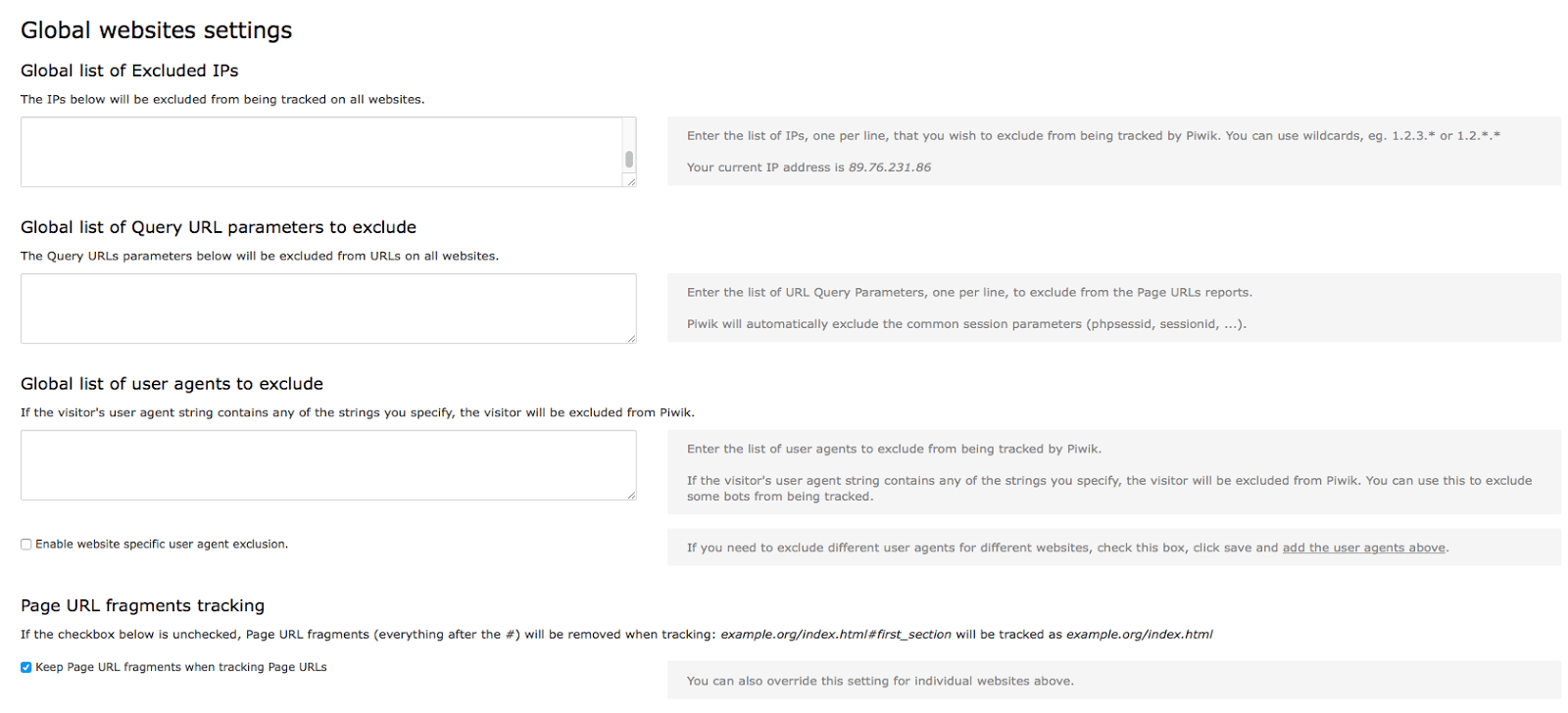This screenshot has width=1568, height=713.
Task: Open the add the user agents above link
Action: tap(1363, 547)
